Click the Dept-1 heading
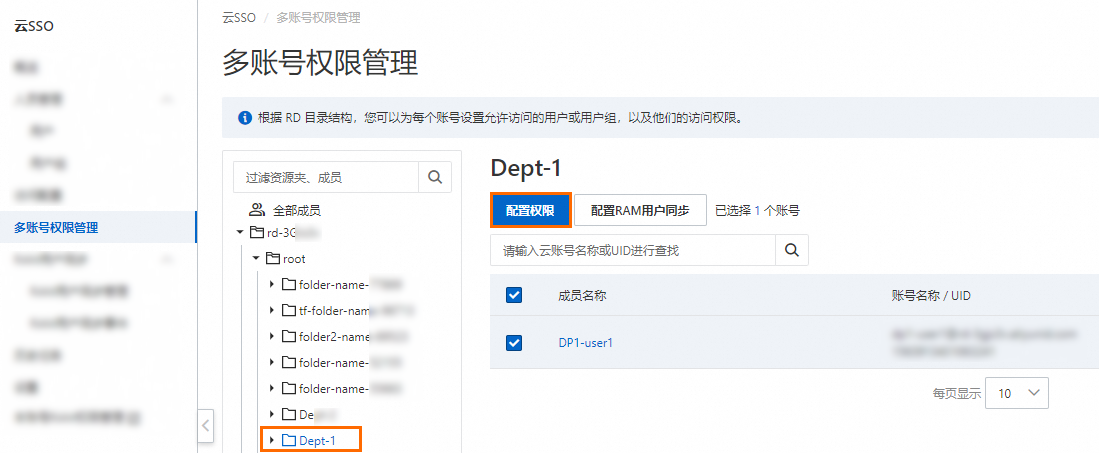This screenshot has height=453, width=1099. click(526, 168)
